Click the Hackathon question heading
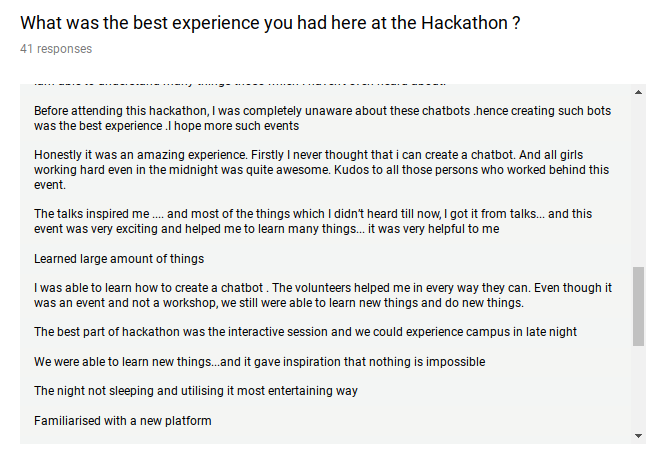The image size is (662, 468). coord(270,23)
